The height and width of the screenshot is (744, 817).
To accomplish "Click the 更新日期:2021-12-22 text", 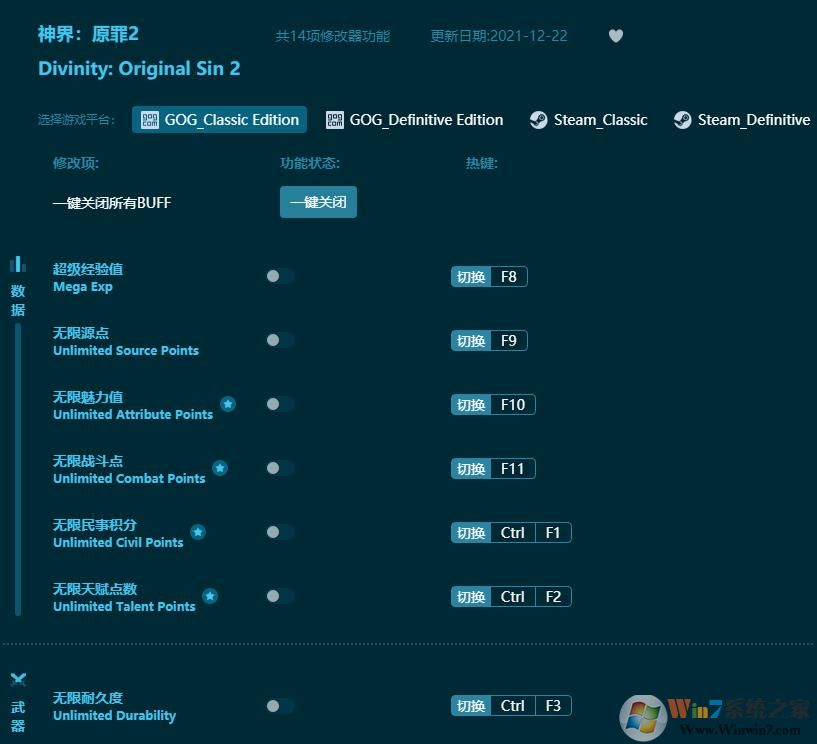I will tap(499, 36).
